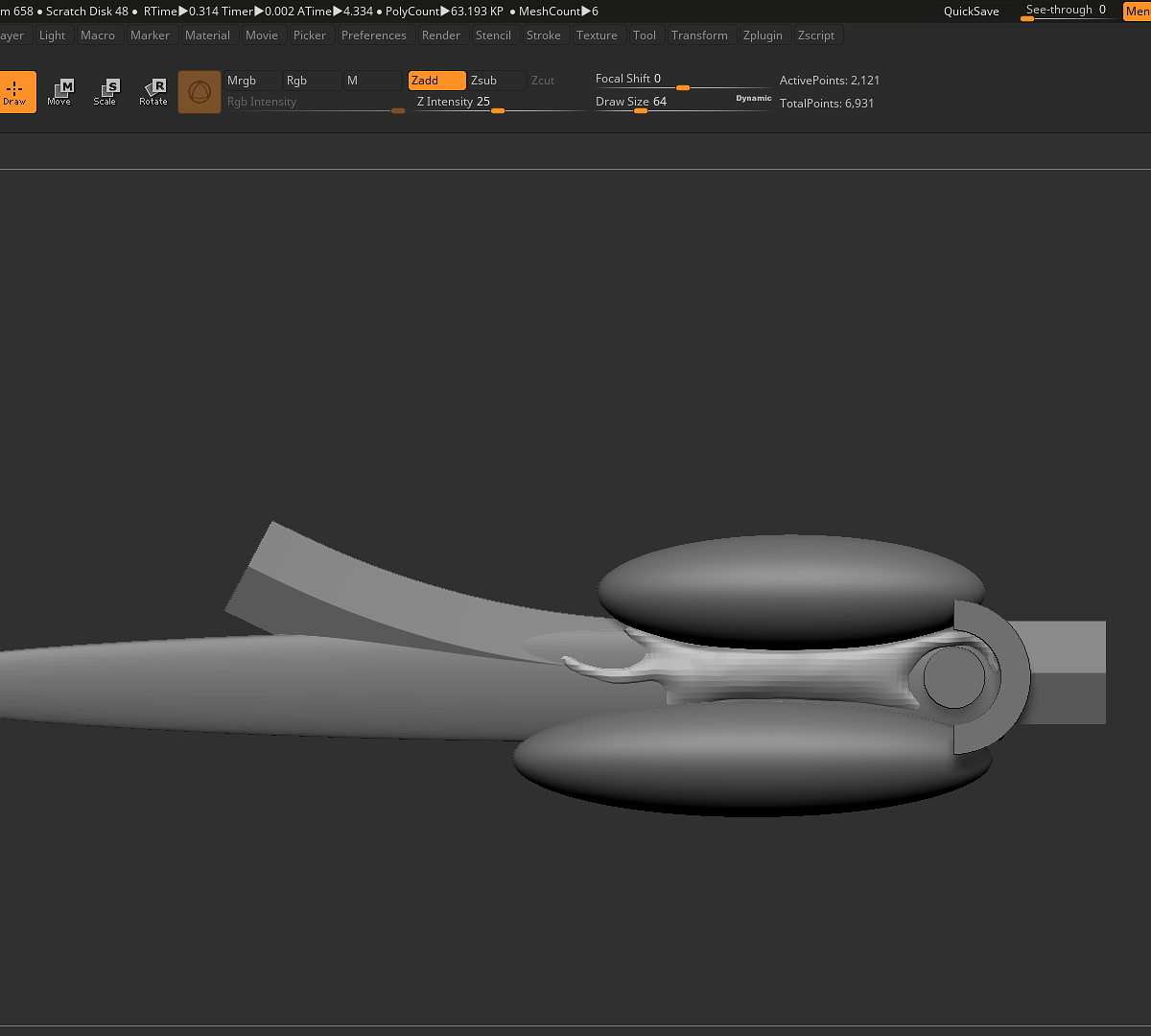Screen dimensions: 1151x1036
Task: Open the Stroke menu
Action: [544, 35]
